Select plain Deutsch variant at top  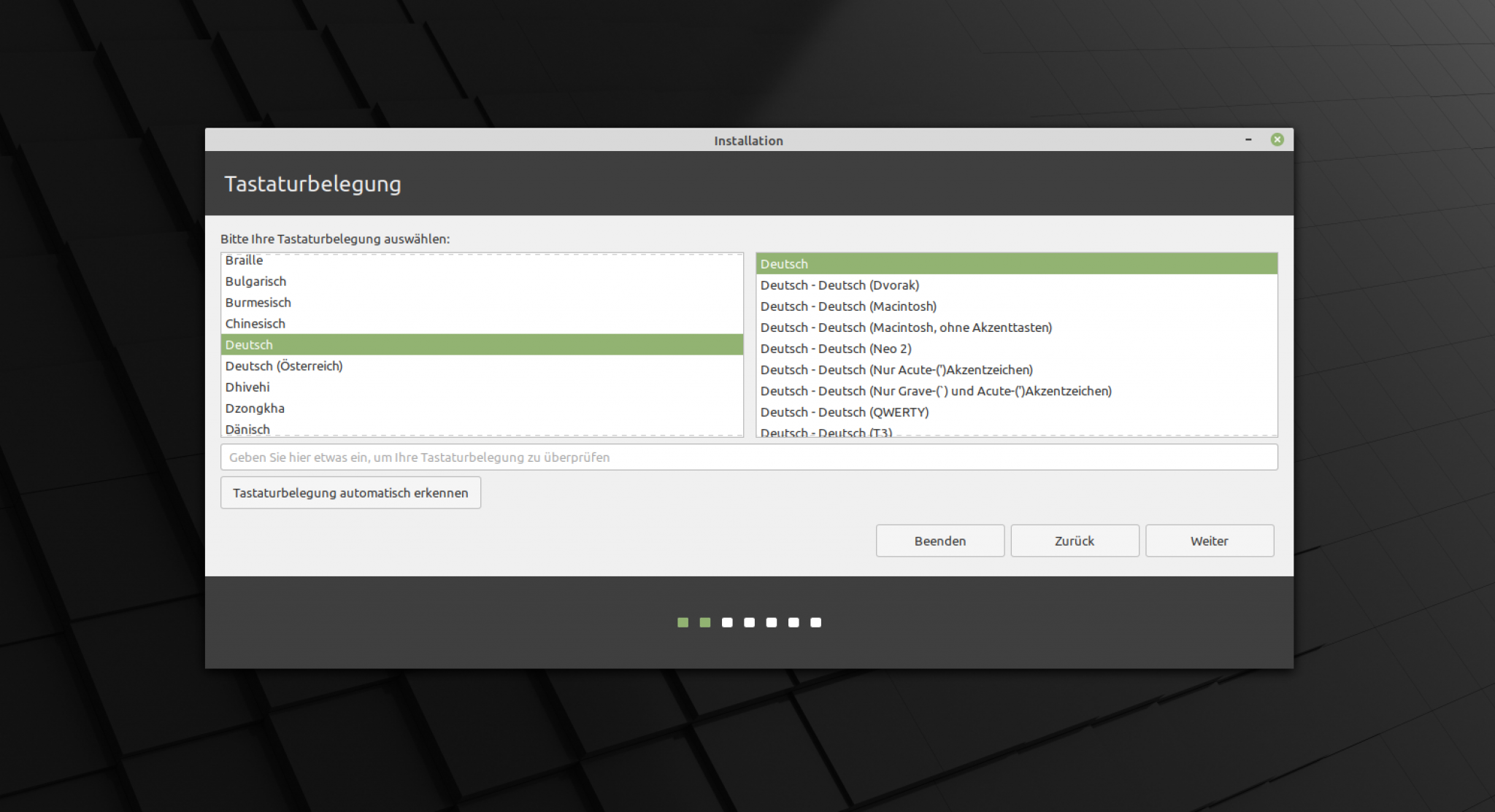pos(1017,264)
